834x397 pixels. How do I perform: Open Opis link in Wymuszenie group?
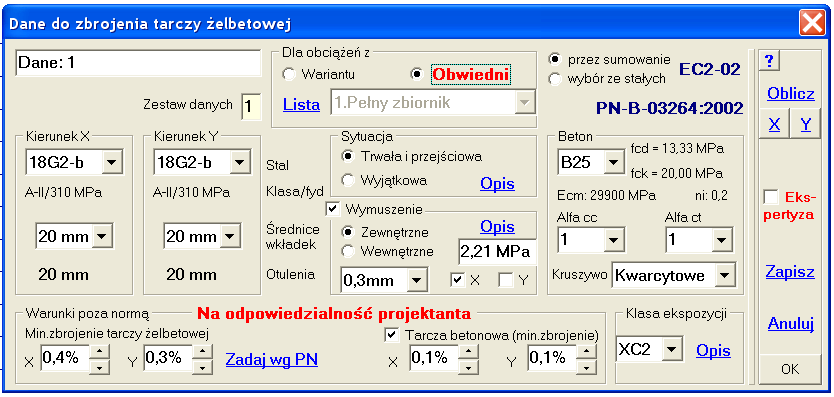[497, 226]
